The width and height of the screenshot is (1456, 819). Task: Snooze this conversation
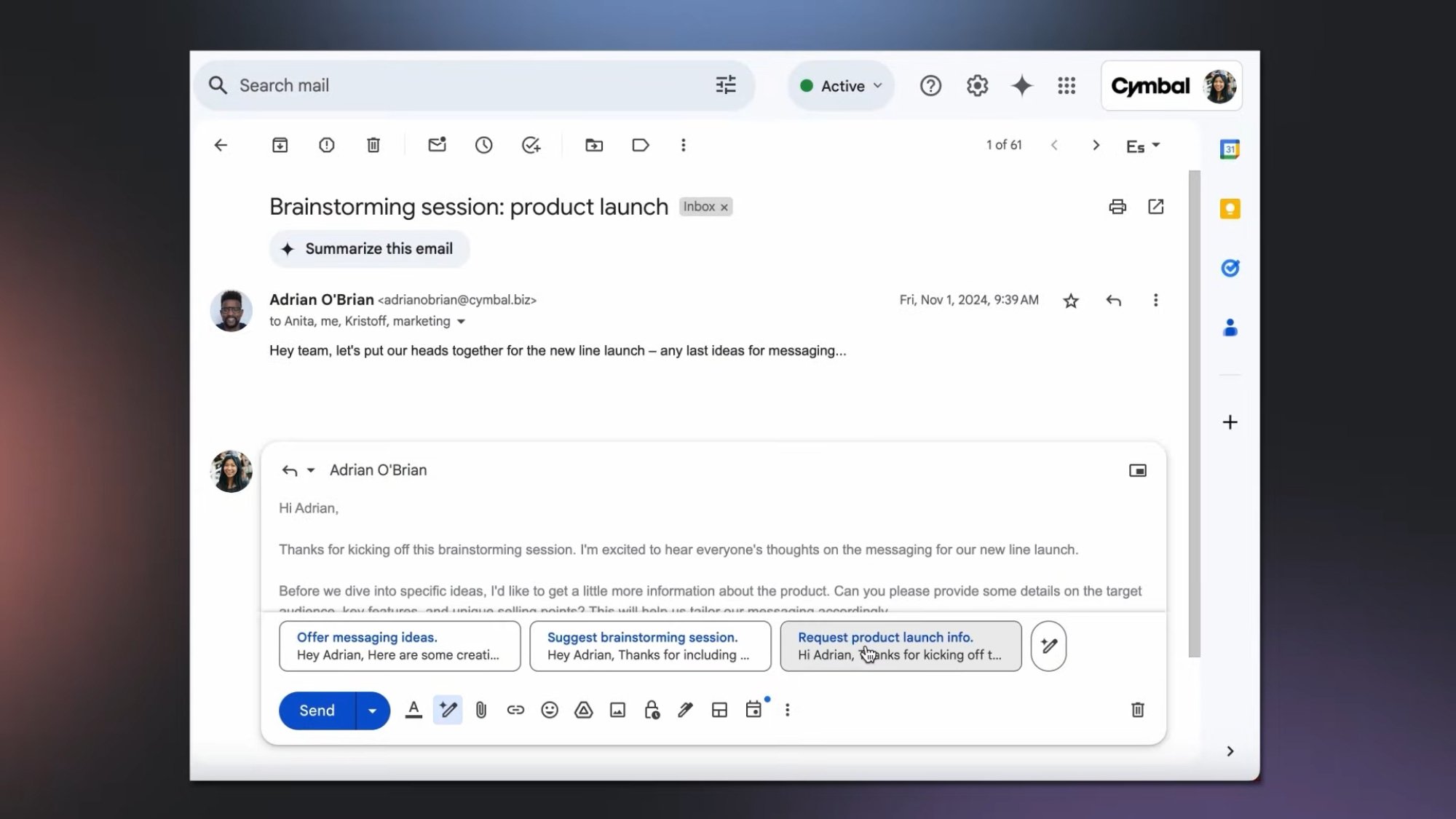[483, 145]
